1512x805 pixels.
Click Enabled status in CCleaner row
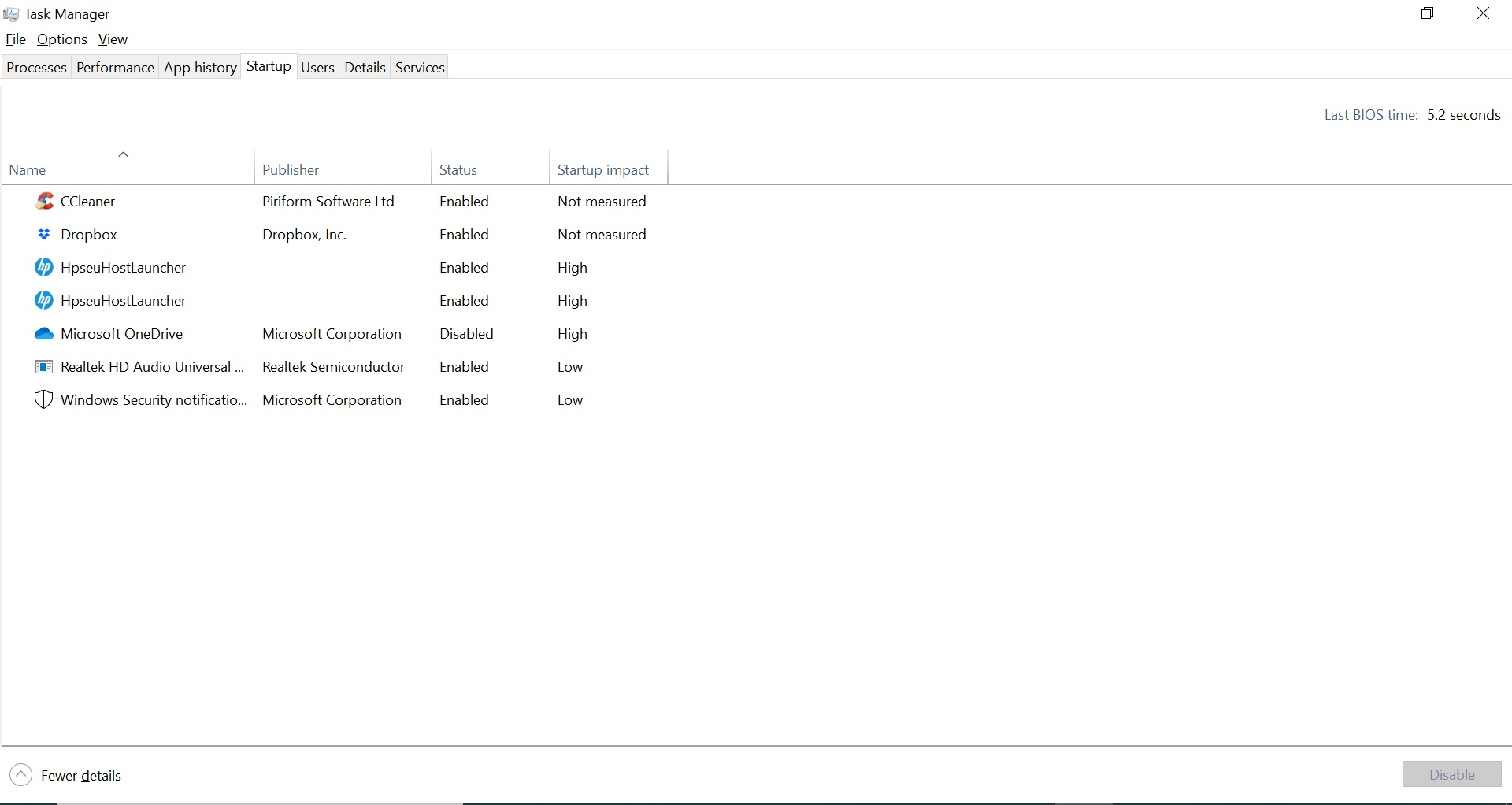(x=464, y=202)
